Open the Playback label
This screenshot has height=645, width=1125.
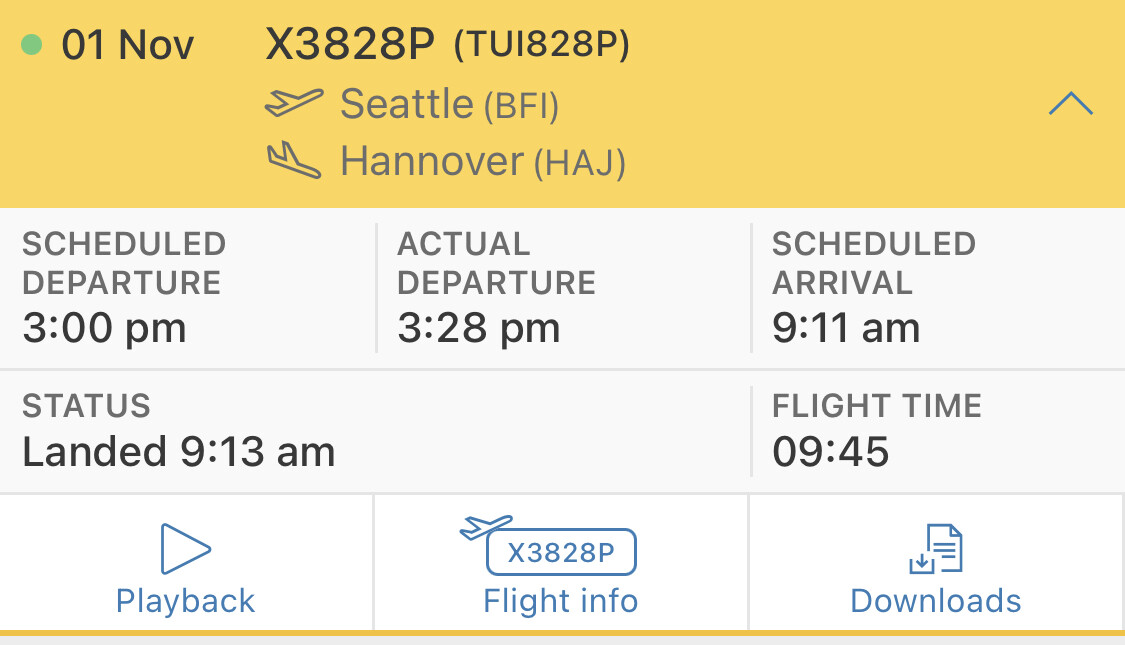click(186, 601)
